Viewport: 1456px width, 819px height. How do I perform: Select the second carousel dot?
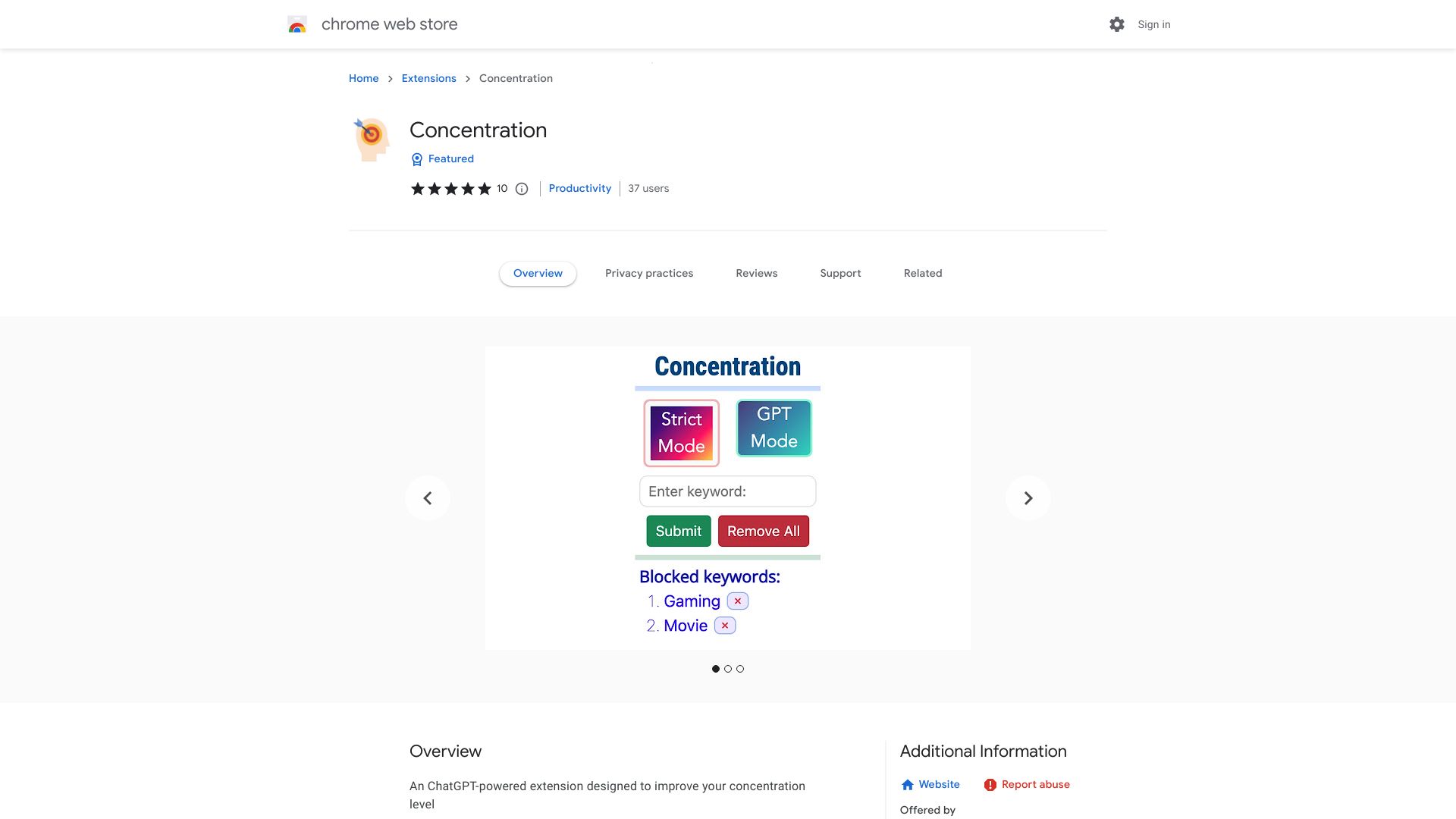[728, 669]
